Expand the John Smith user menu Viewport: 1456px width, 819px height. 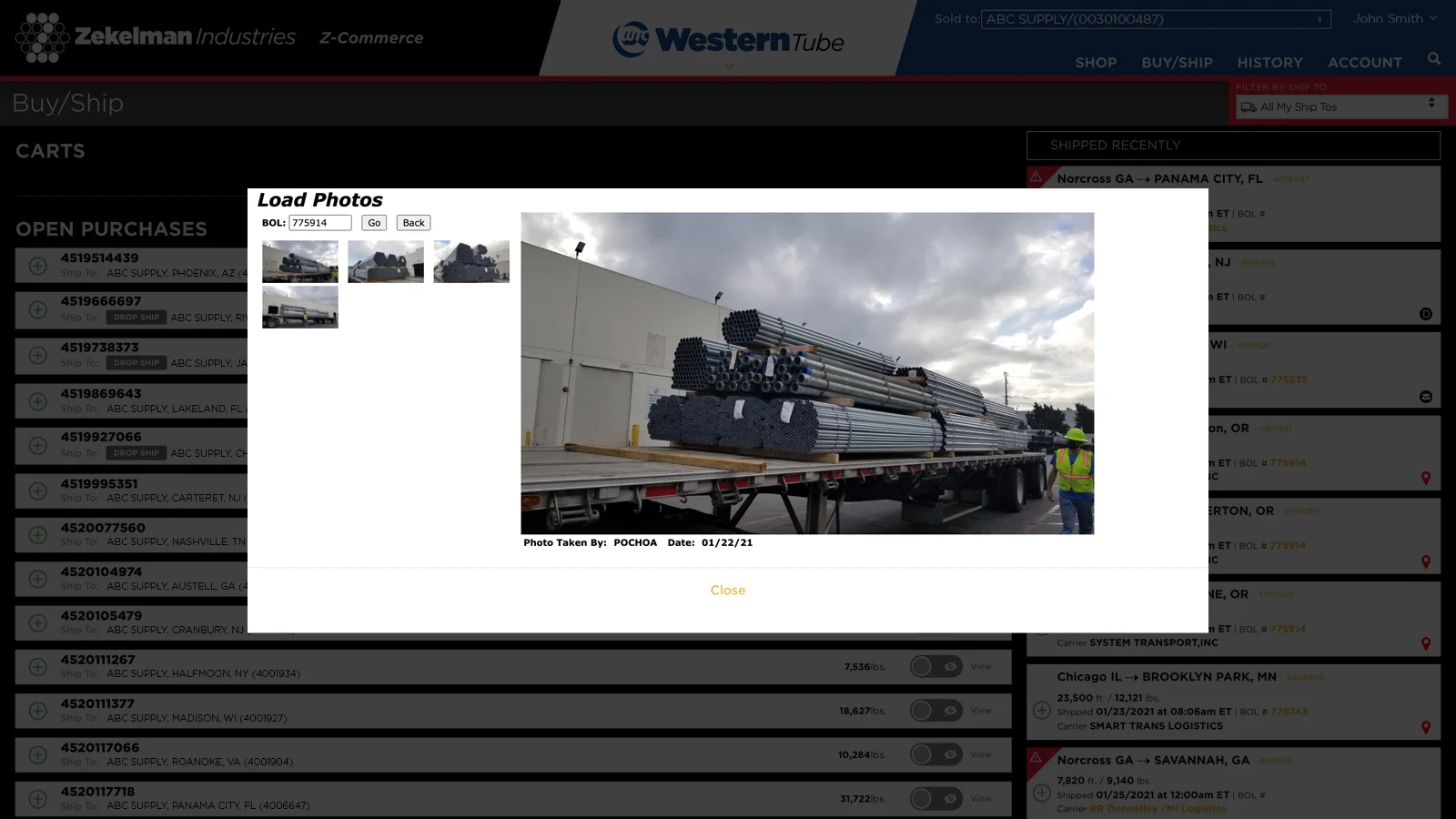[x=1394, y=18]
